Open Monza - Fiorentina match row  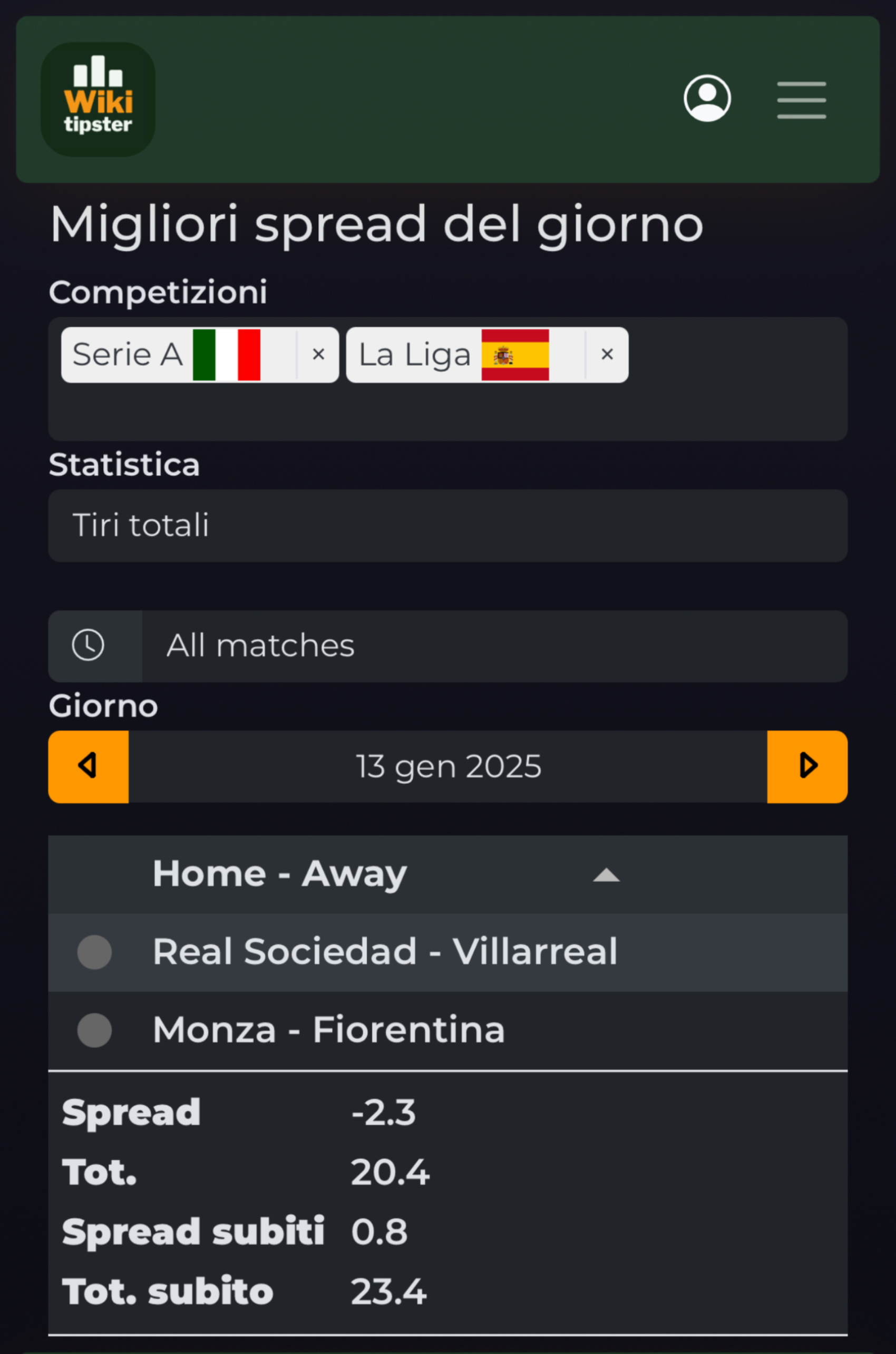(x=447, y=1030)
